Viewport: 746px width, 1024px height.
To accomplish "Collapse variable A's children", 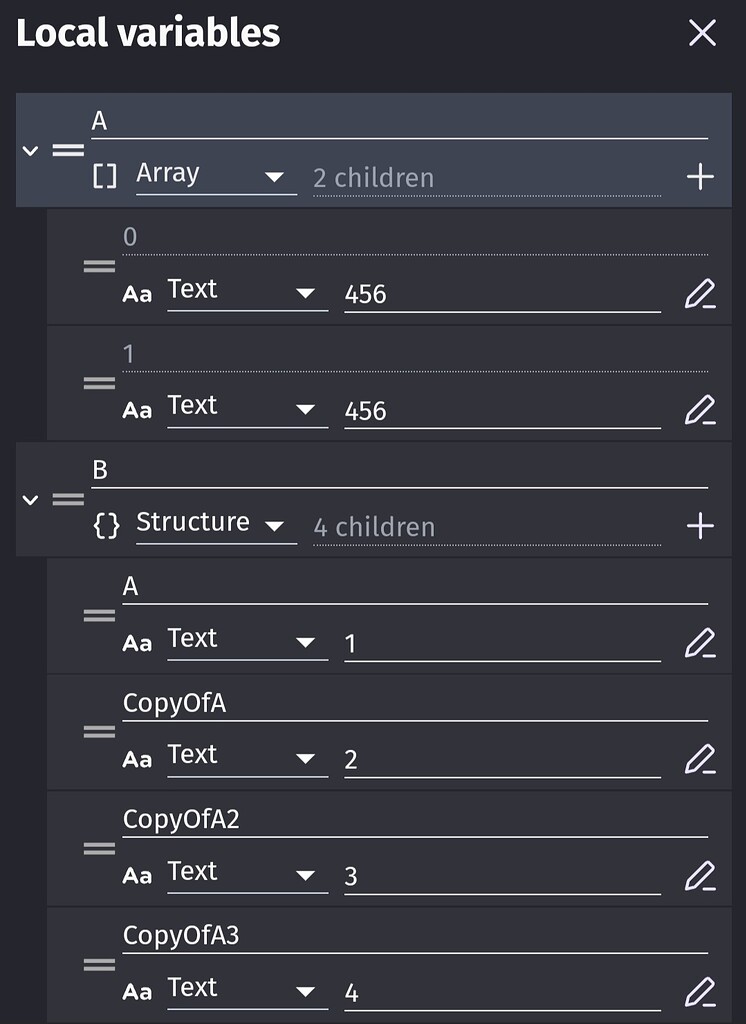I will tap(30, 151).
